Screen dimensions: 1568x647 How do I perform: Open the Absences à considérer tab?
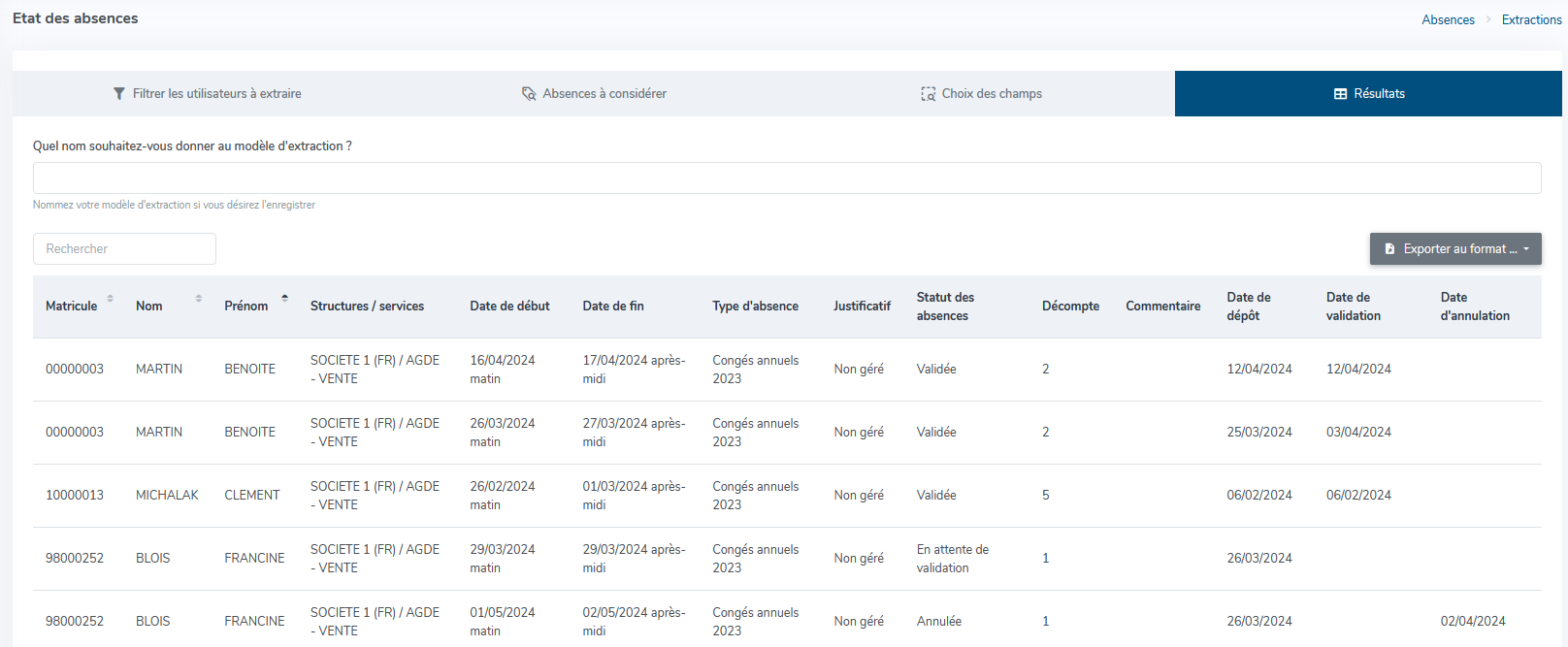click(x=594, y=94)
